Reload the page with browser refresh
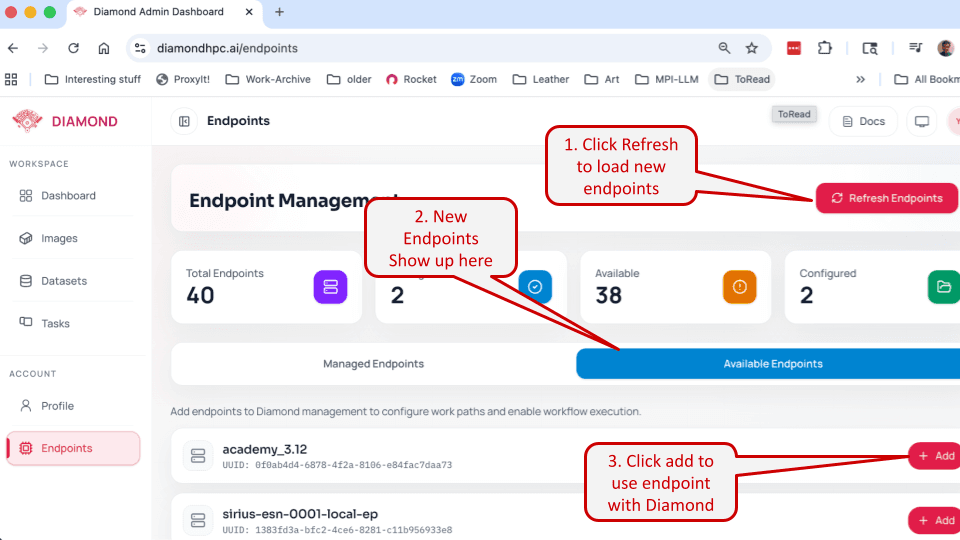 (73, 48)
